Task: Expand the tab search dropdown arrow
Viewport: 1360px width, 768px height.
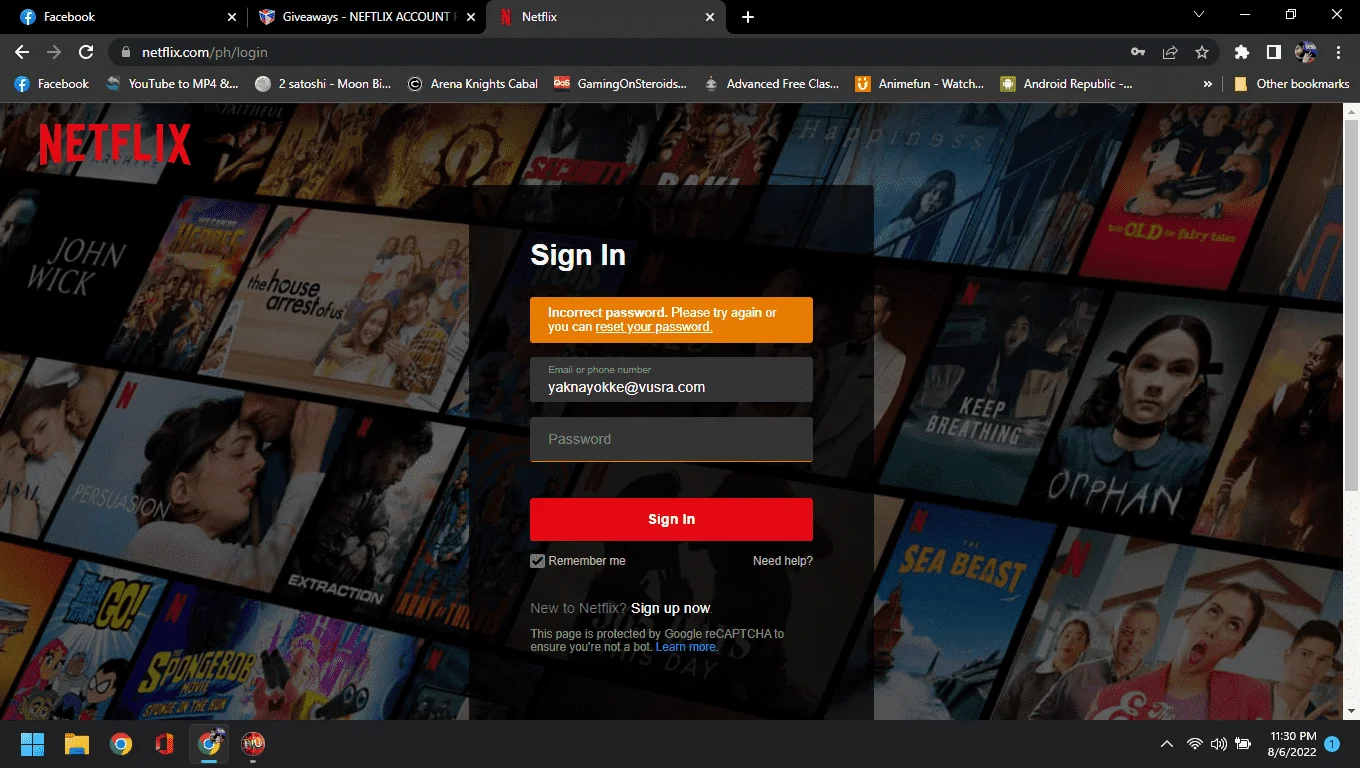Action: click(1200, 15)
